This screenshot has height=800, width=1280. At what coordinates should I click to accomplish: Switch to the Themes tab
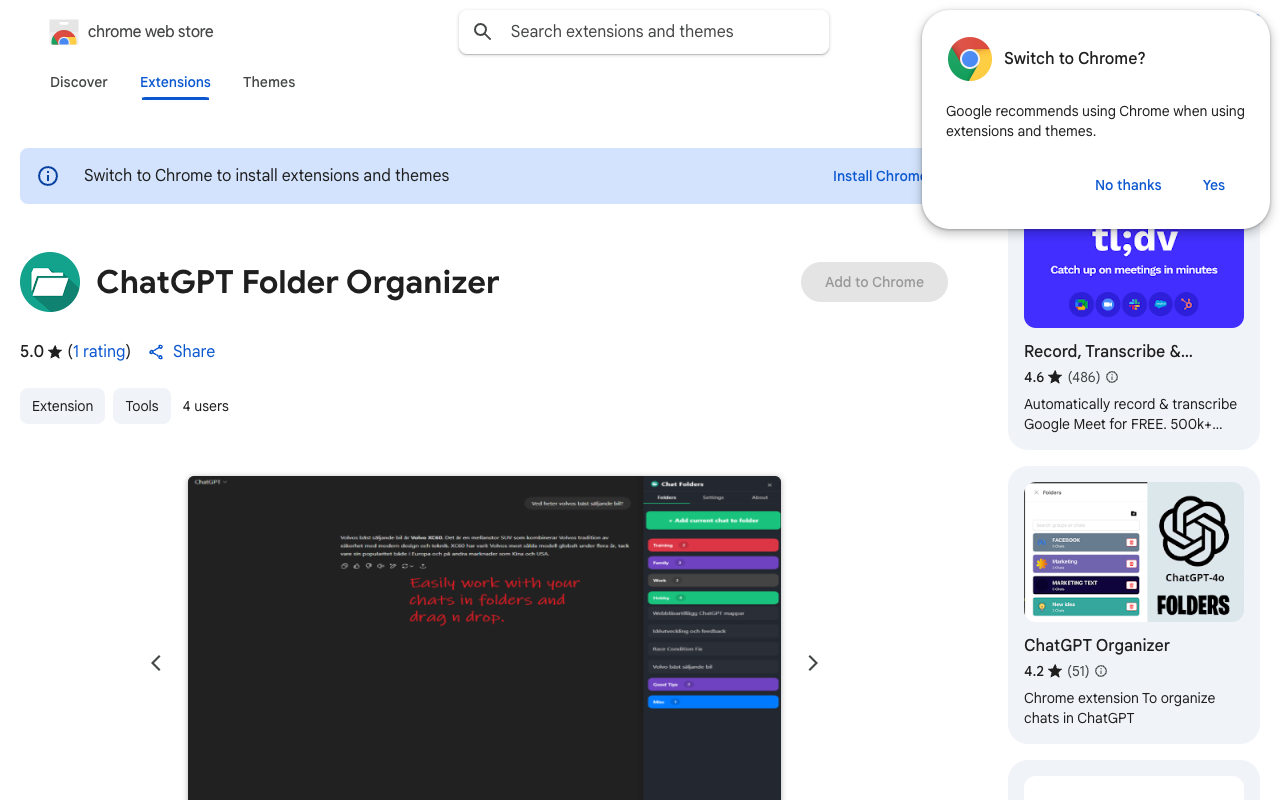coord(269,82)
